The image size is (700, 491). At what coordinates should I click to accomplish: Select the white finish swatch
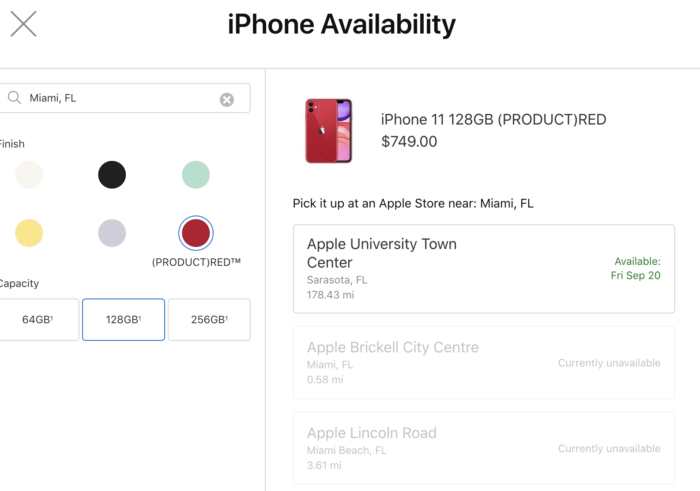click(x=29, y=175)
